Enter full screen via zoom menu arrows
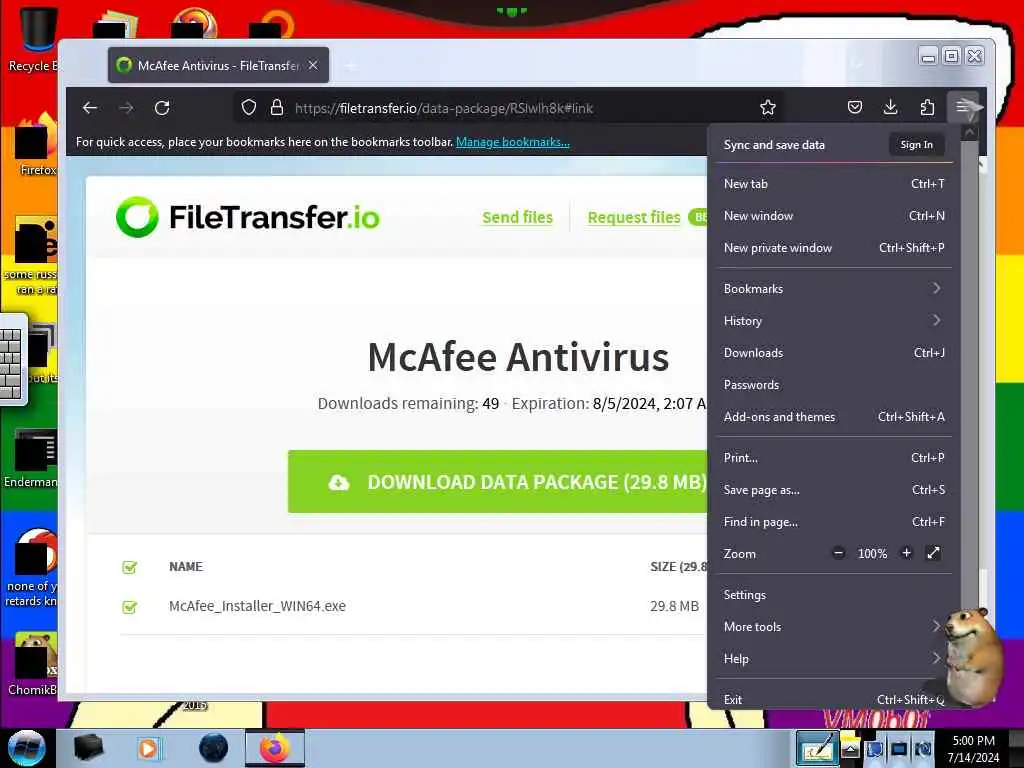Viewport: 1024px width, 768px height. tap(933, 553)
